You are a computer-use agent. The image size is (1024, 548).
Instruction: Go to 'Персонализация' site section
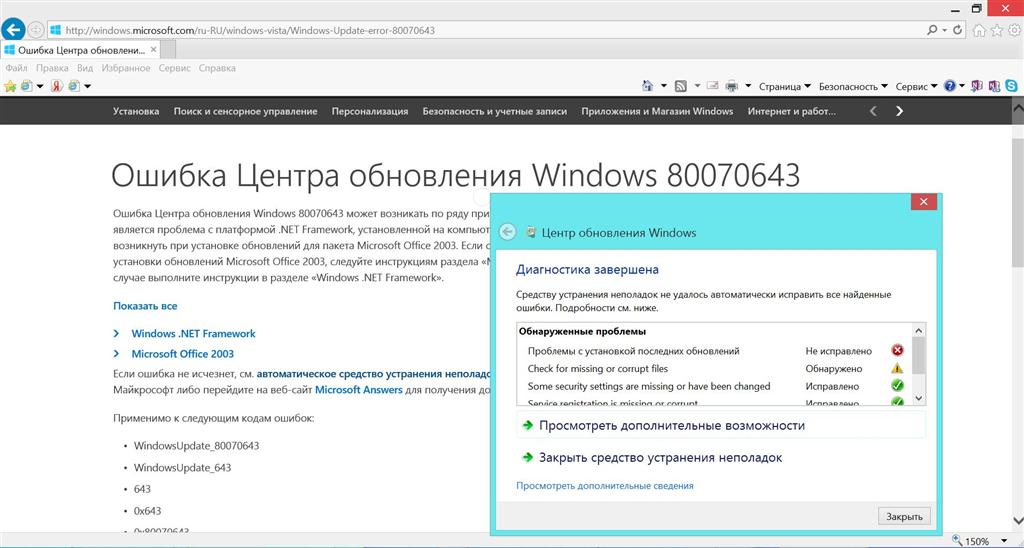[x=370, y=111]
